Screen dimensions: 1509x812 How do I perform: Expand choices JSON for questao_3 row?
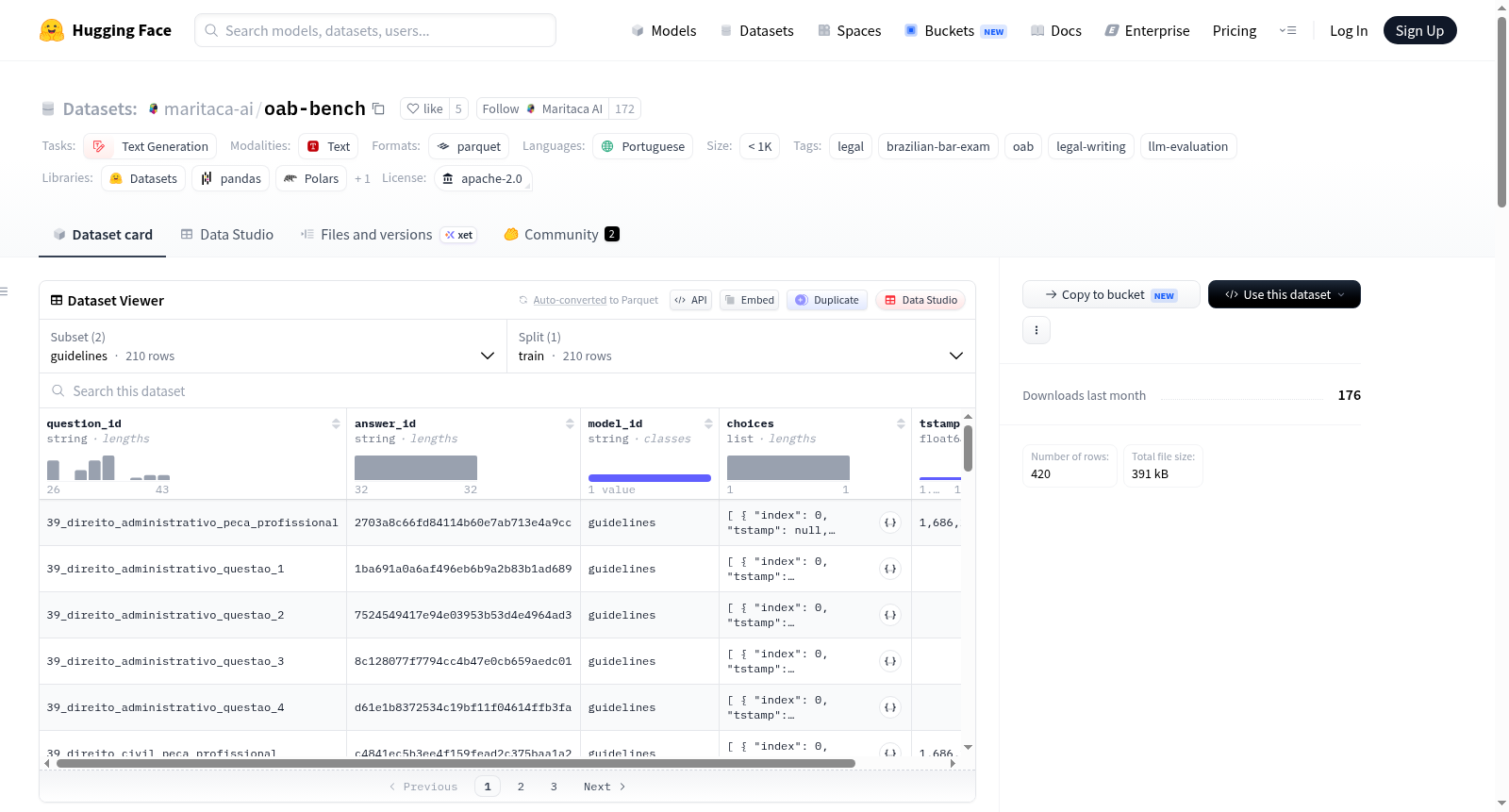[x=890, y=661]
